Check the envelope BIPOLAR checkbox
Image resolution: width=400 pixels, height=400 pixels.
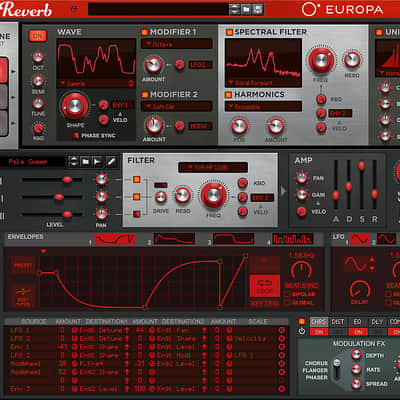pos(288,294)
